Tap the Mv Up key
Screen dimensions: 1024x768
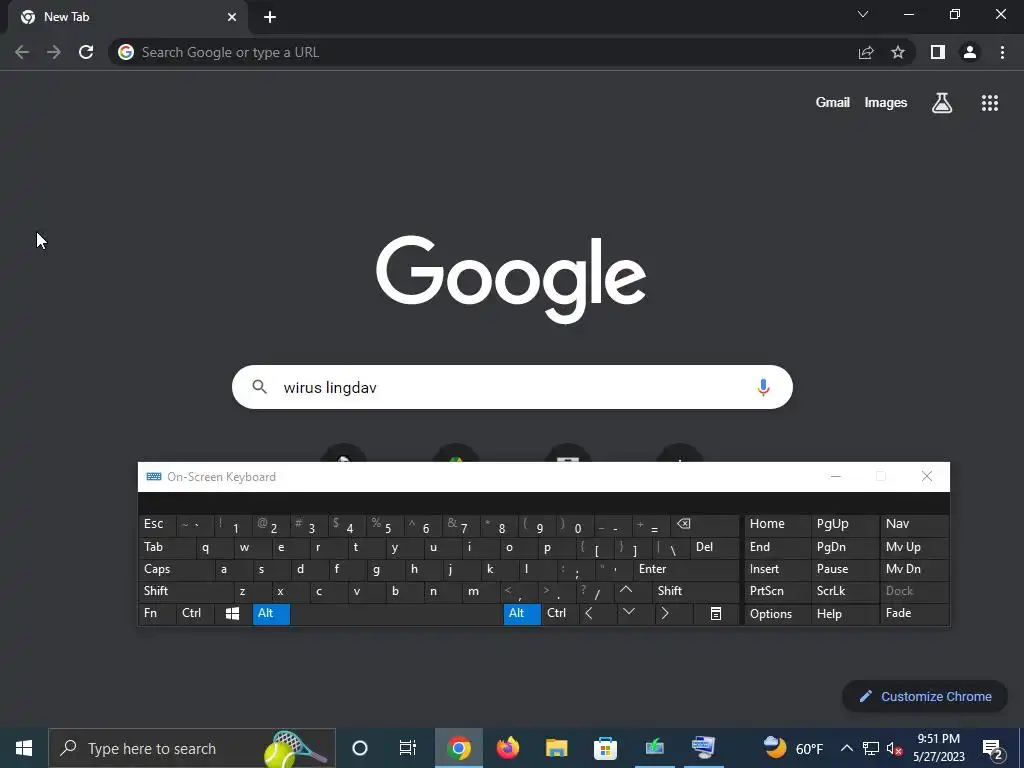click(x=914, y=547)
